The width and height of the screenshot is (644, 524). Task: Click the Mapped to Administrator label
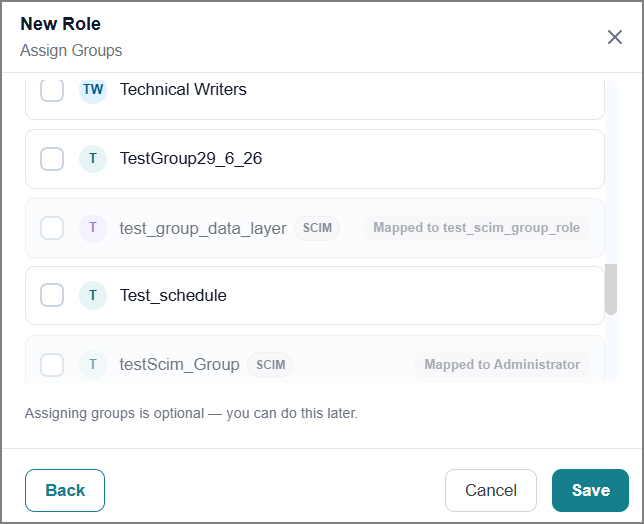pyautogui.click(x=502, y=364)
